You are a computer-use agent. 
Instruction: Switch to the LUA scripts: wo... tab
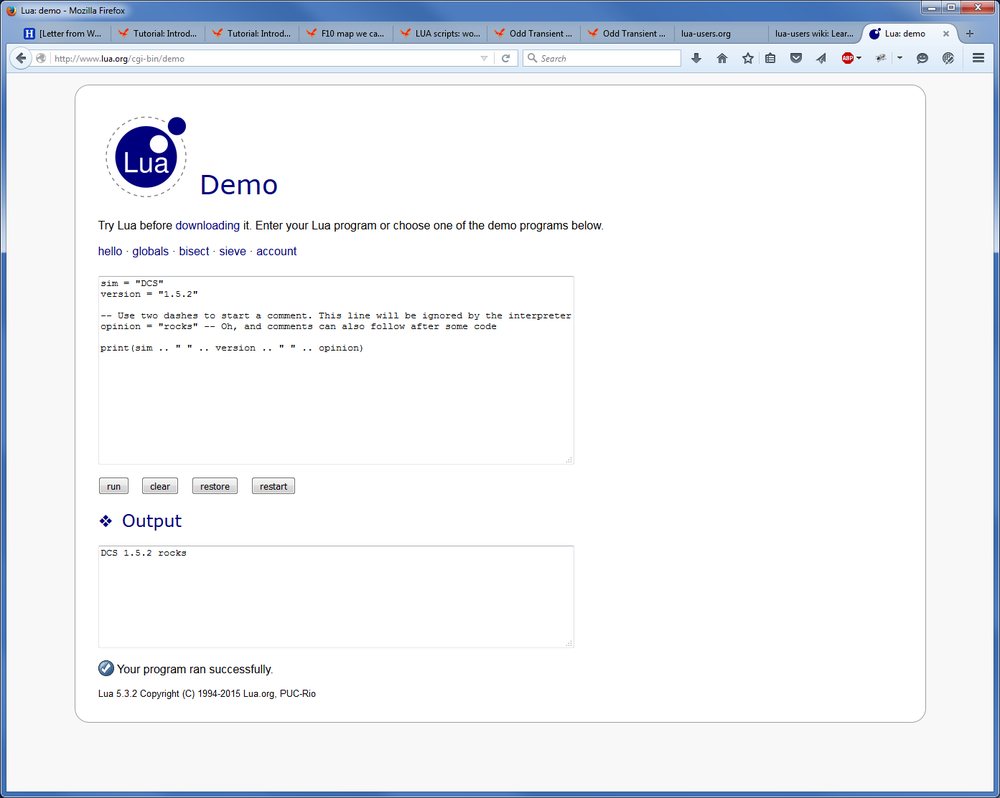pos(440,33)
